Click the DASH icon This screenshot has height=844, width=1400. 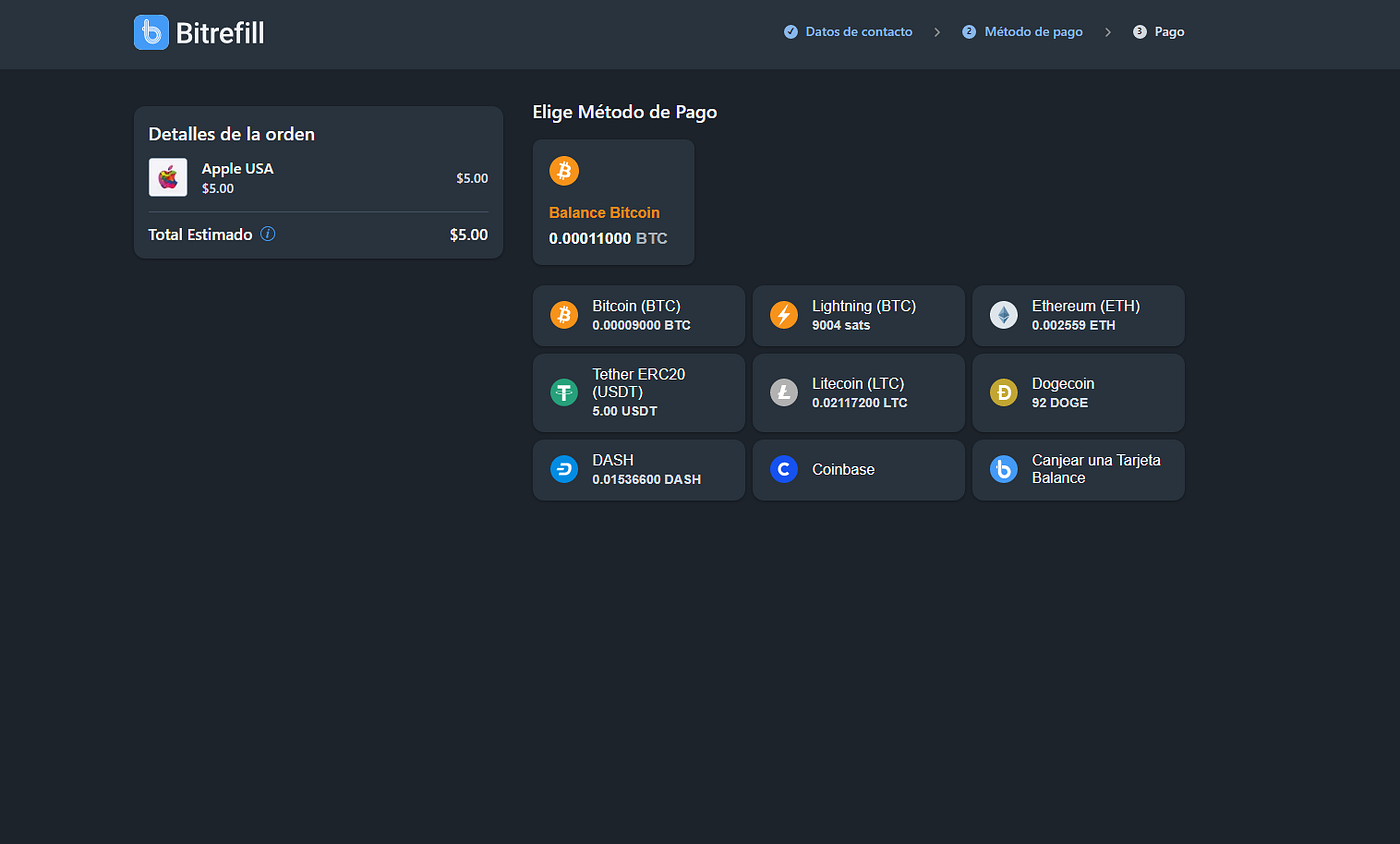[564, 469]
